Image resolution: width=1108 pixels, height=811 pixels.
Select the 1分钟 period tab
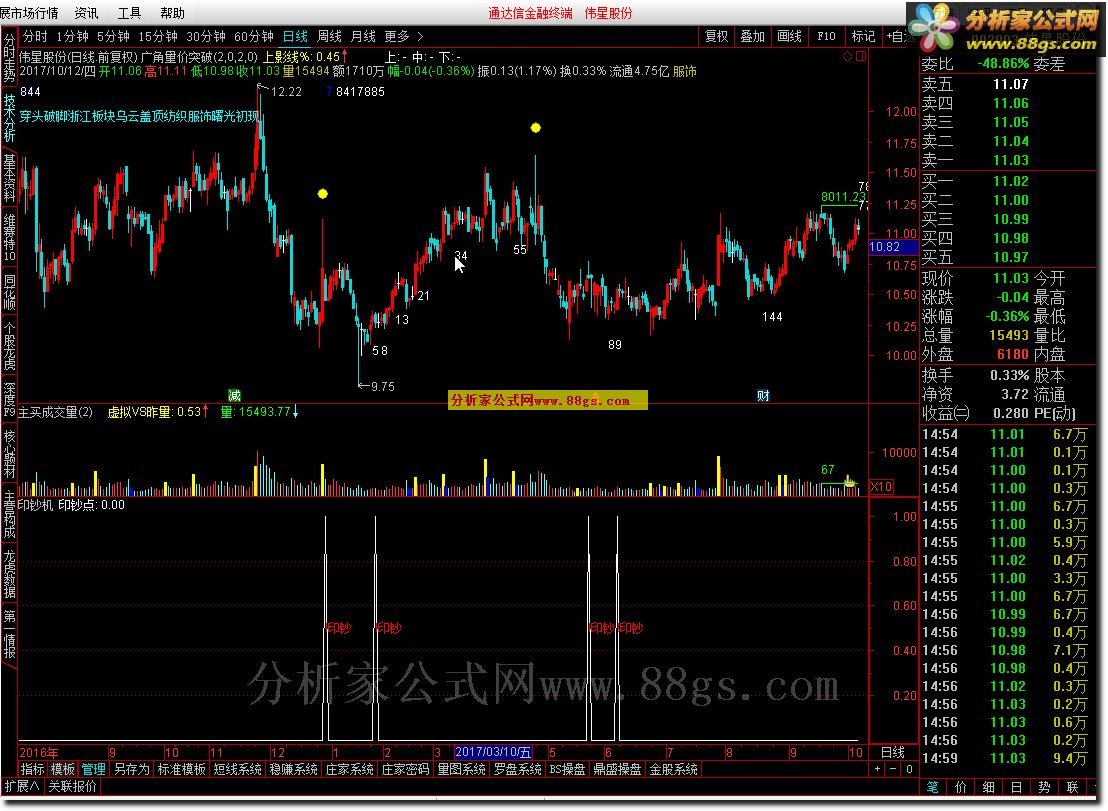pyautogui.click(x=72, y=36)
